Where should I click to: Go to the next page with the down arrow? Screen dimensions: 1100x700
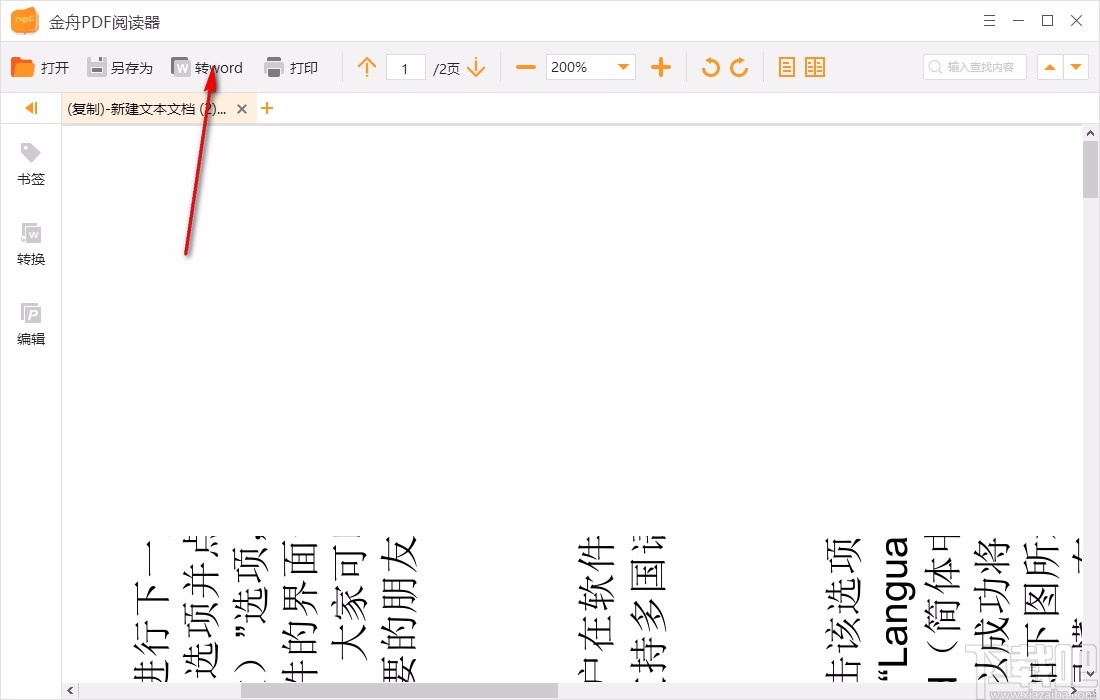(x=477, y=67)
